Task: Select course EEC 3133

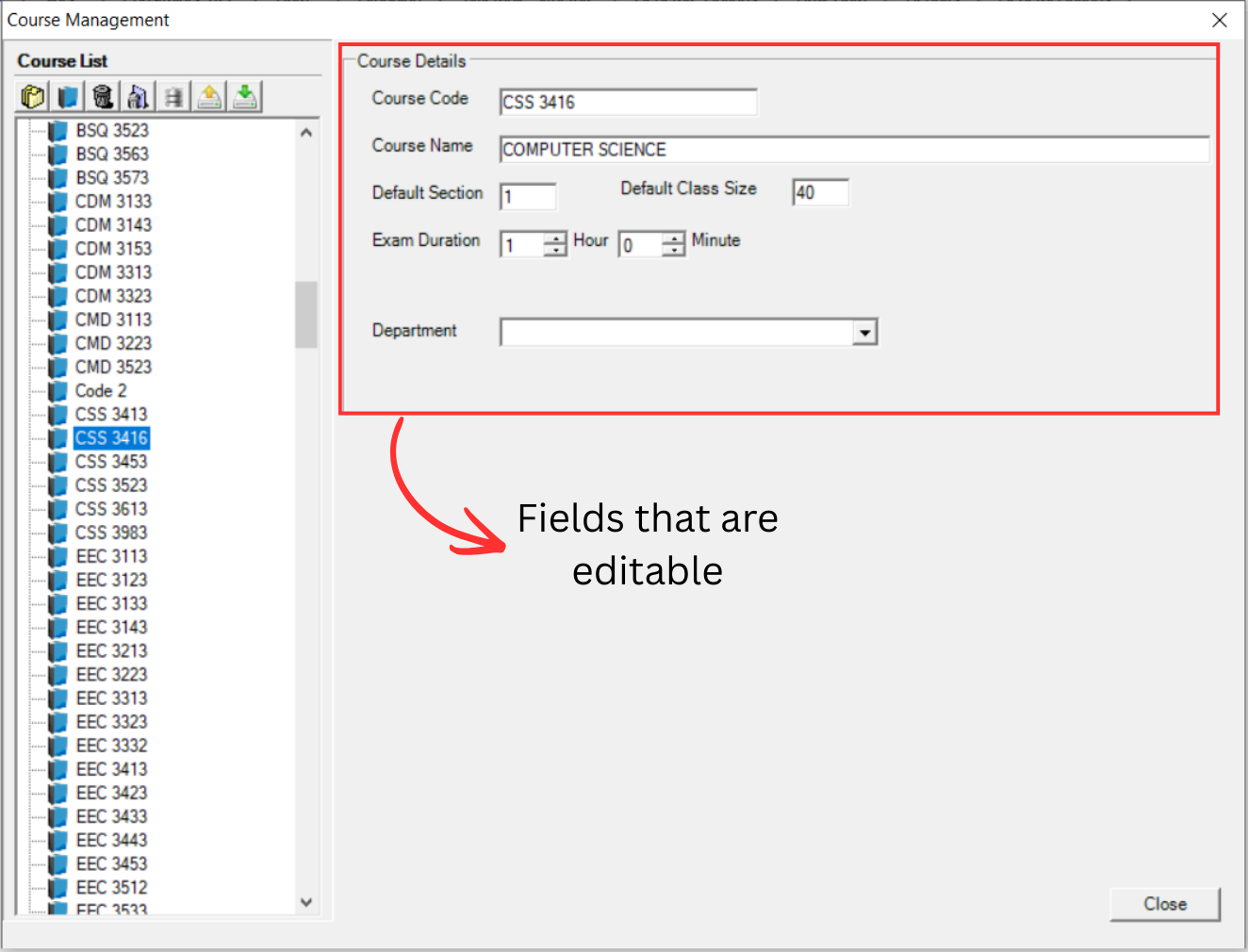Action: pos(111,603)
